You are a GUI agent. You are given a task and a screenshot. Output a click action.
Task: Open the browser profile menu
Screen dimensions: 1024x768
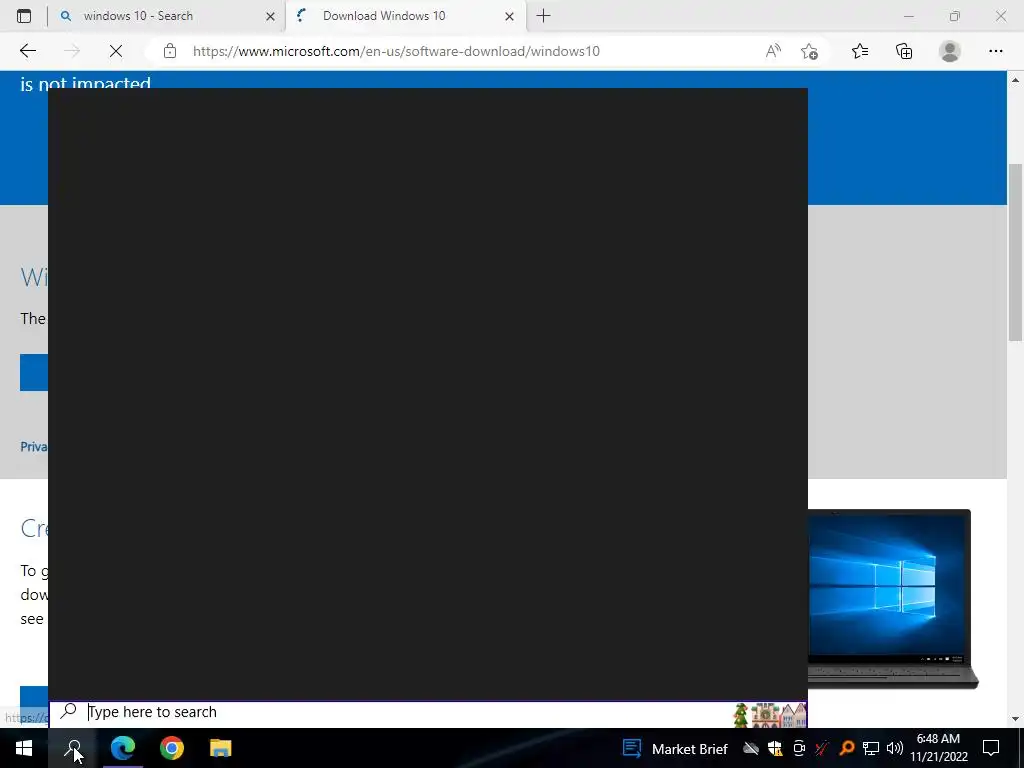(x=950, y=51)
